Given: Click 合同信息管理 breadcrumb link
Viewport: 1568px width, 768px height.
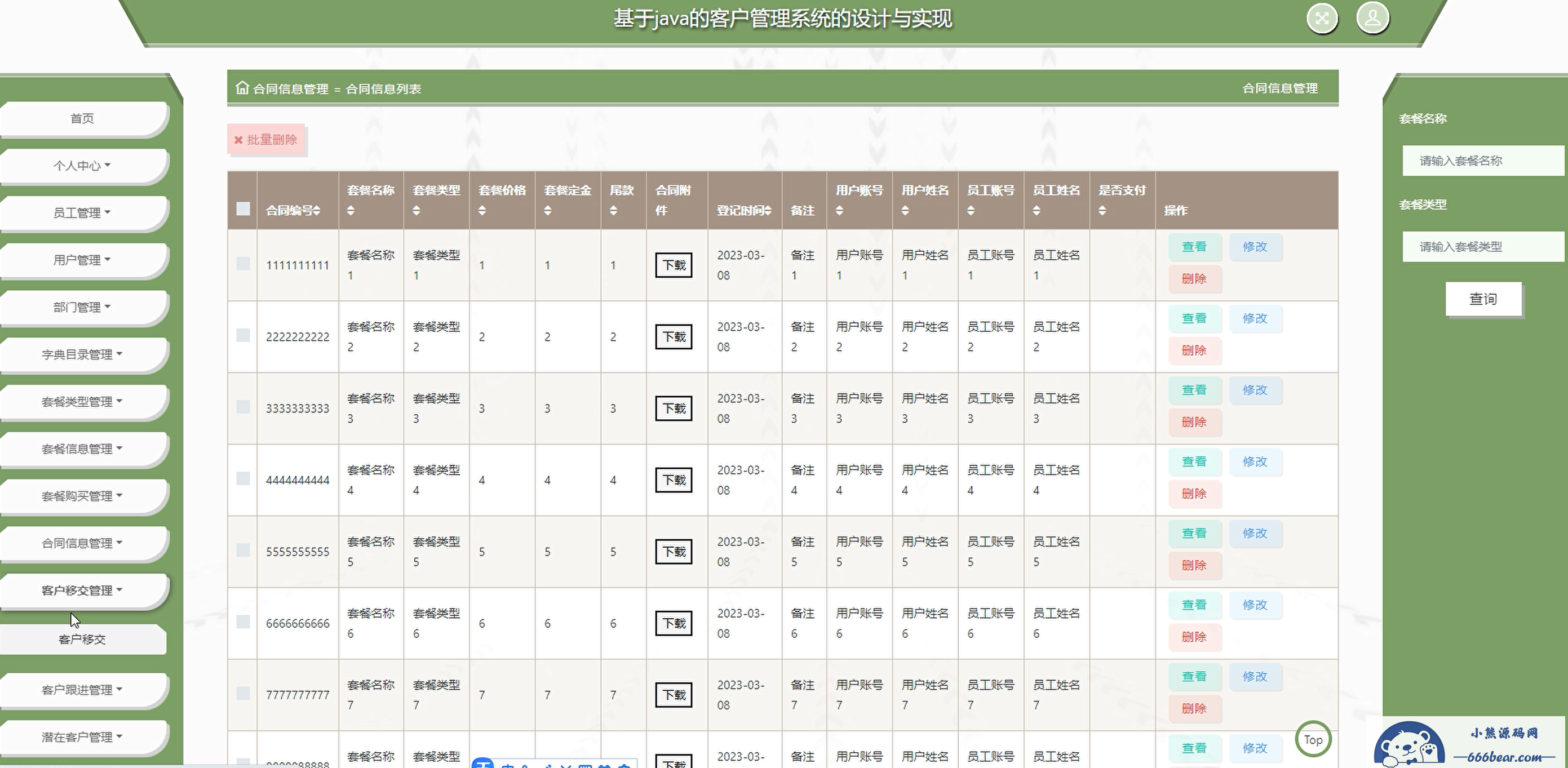Looking at the screenshot, I should (290, 89).
